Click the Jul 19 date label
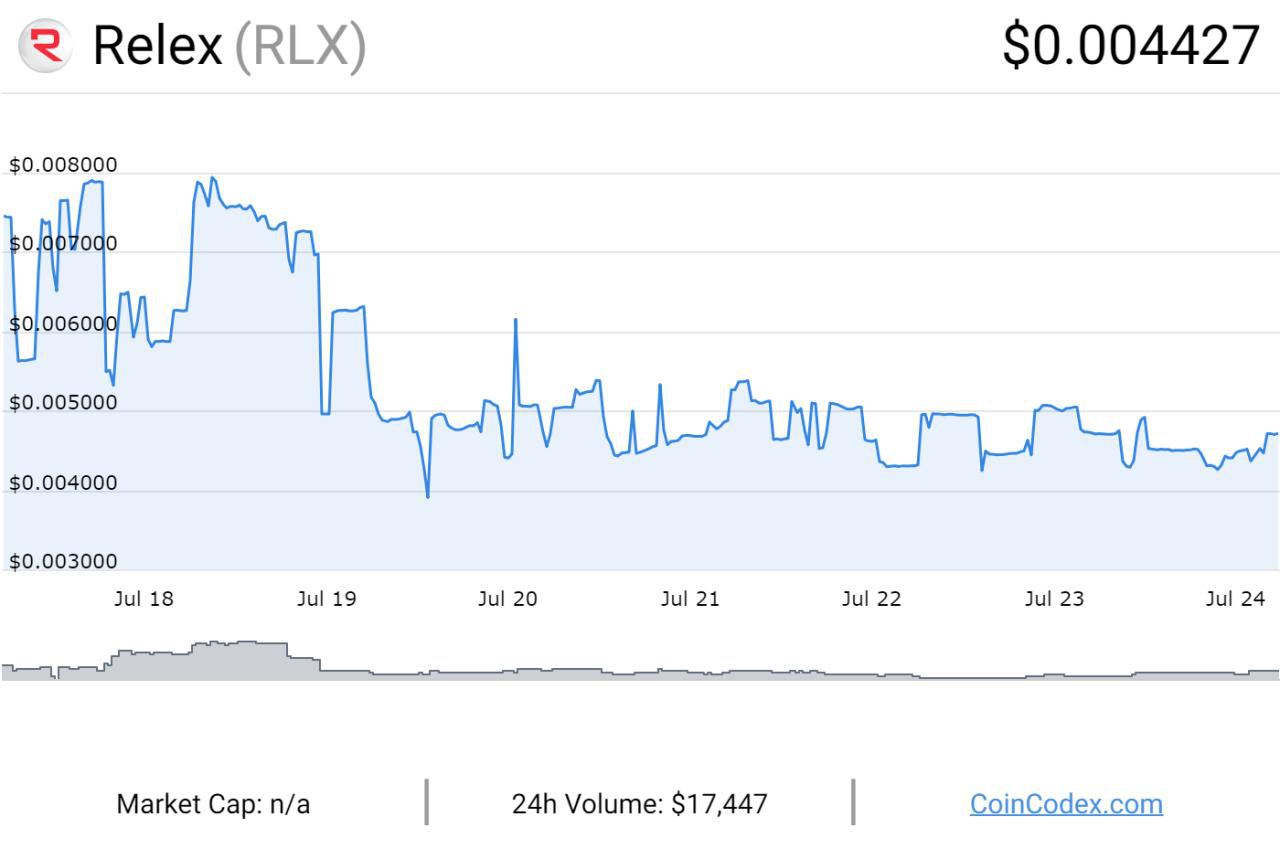This screenshot has width=1280, height=859. [x=326, y=599]
